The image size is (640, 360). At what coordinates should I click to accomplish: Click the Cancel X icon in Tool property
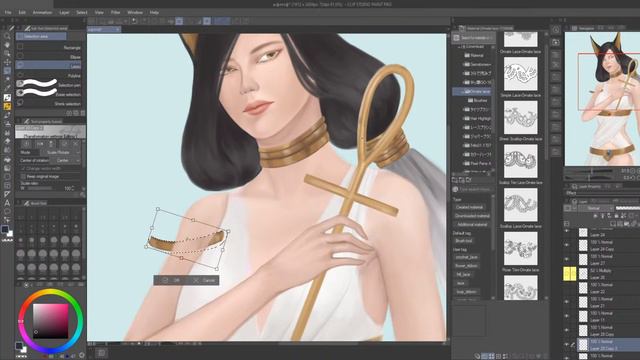pos(76,144)
